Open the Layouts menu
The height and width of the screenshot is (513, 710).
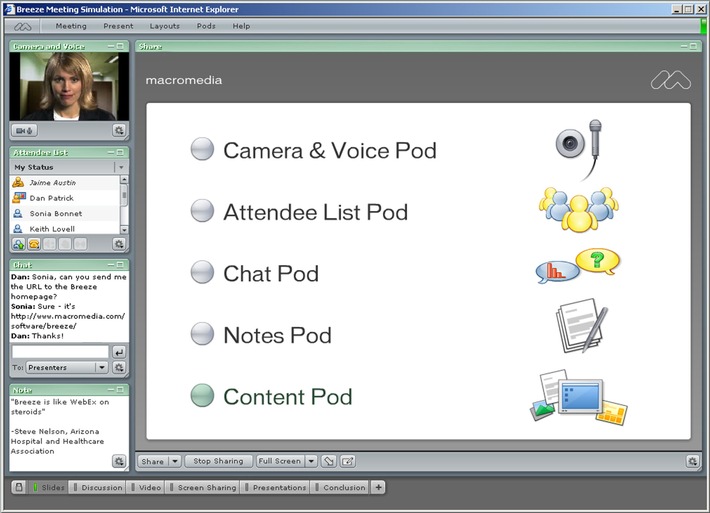tap(165, 26)
